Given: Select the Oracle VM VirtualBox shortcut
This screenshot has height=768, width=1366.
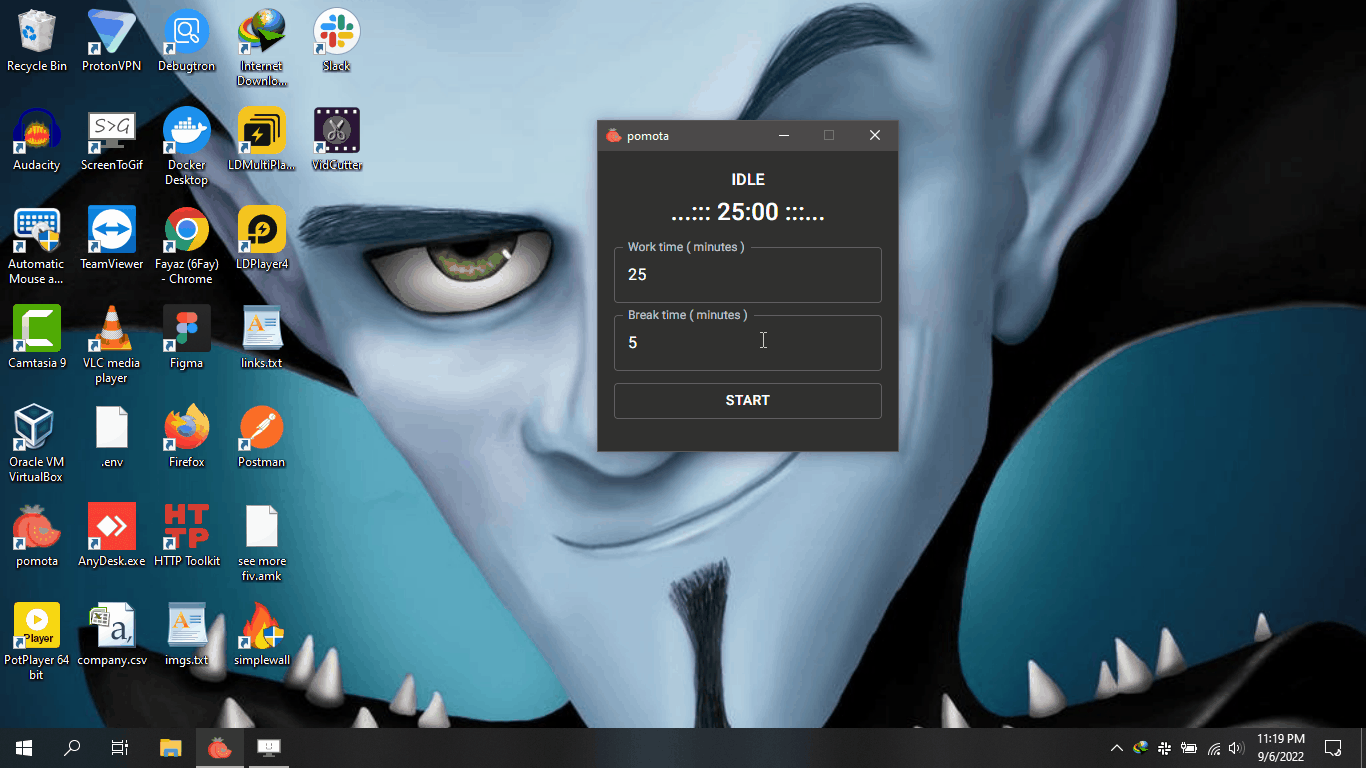Looking at the screenshot, I should coord(37,444).
